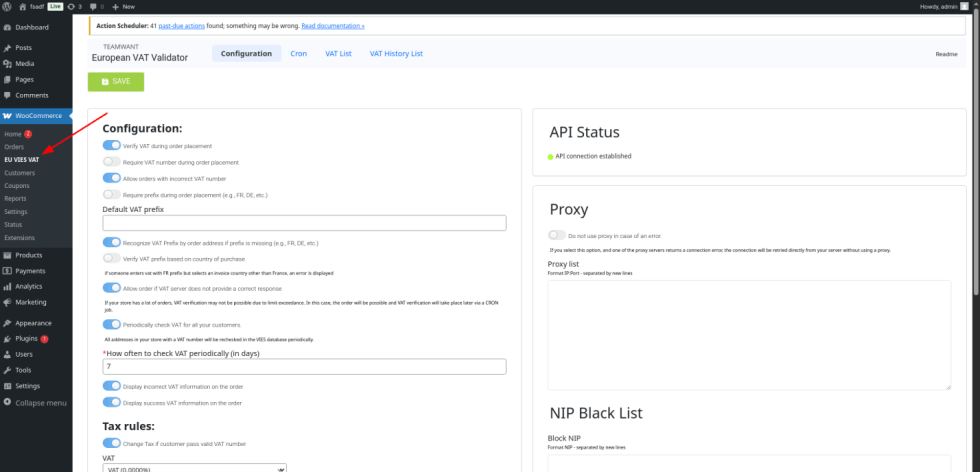Disable Periodically check VAT for all customers
Viewport: 980px width, 472px height.
(112, 324)
